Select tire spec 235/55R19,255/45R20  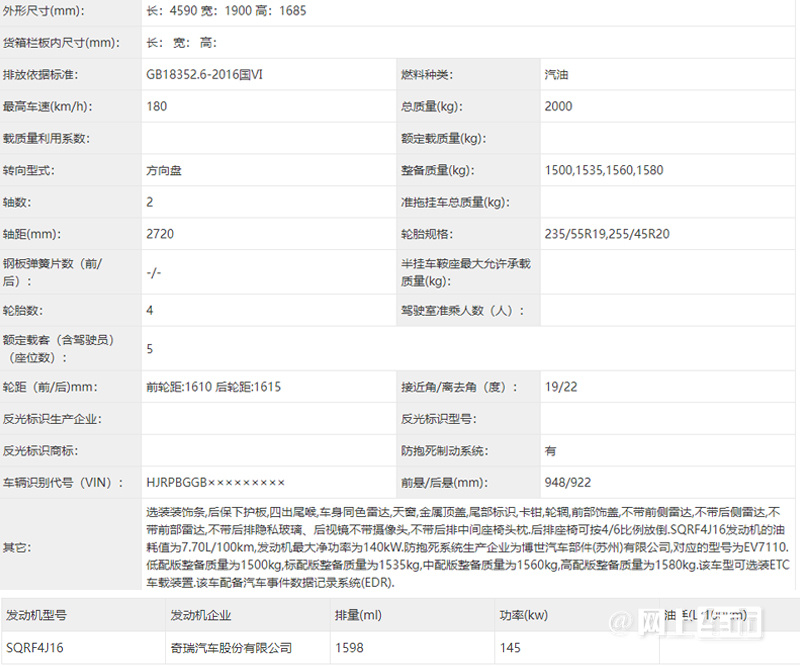click(607, 234)
